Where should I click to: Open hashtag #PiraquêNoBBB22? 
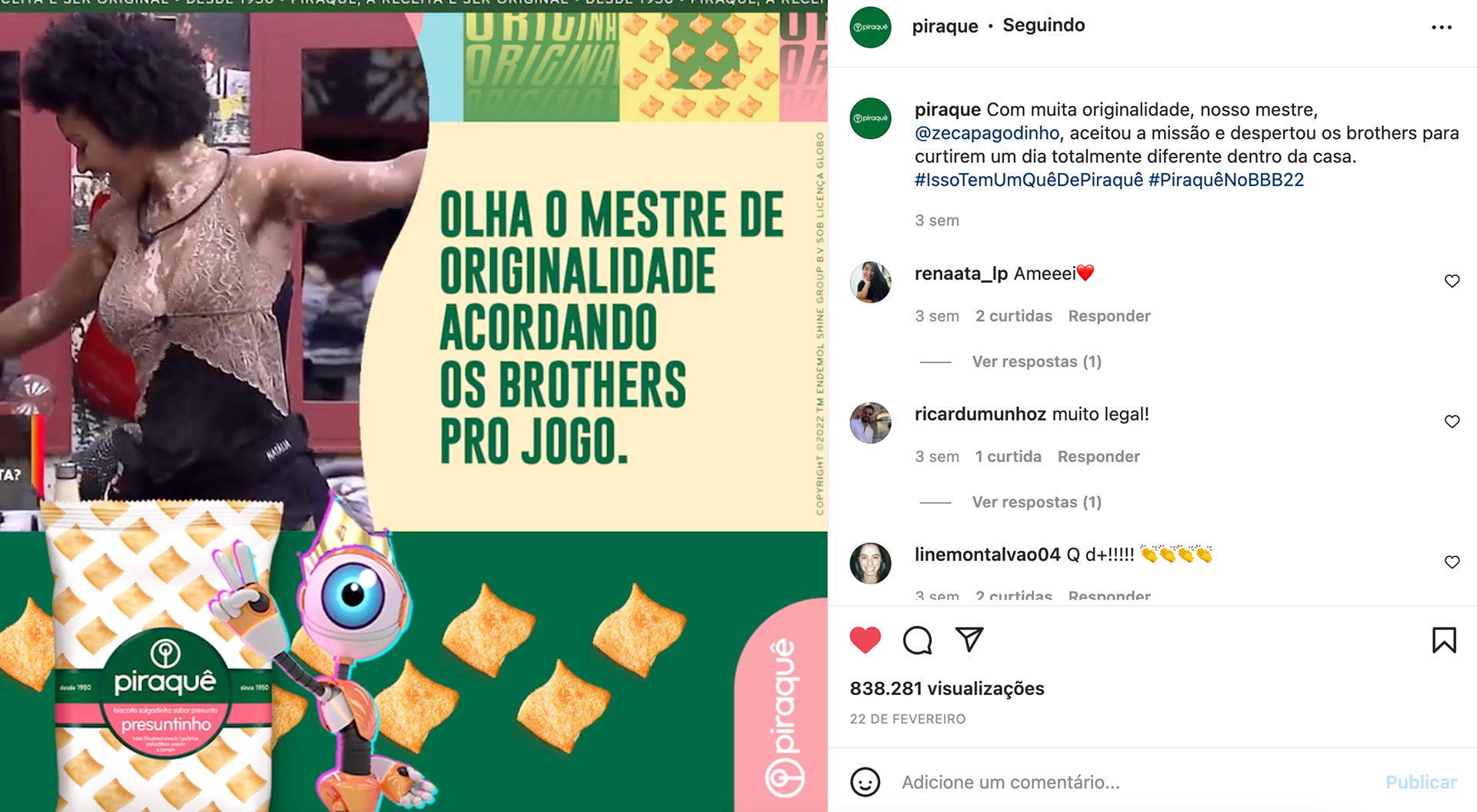[x=1225, y=180]
